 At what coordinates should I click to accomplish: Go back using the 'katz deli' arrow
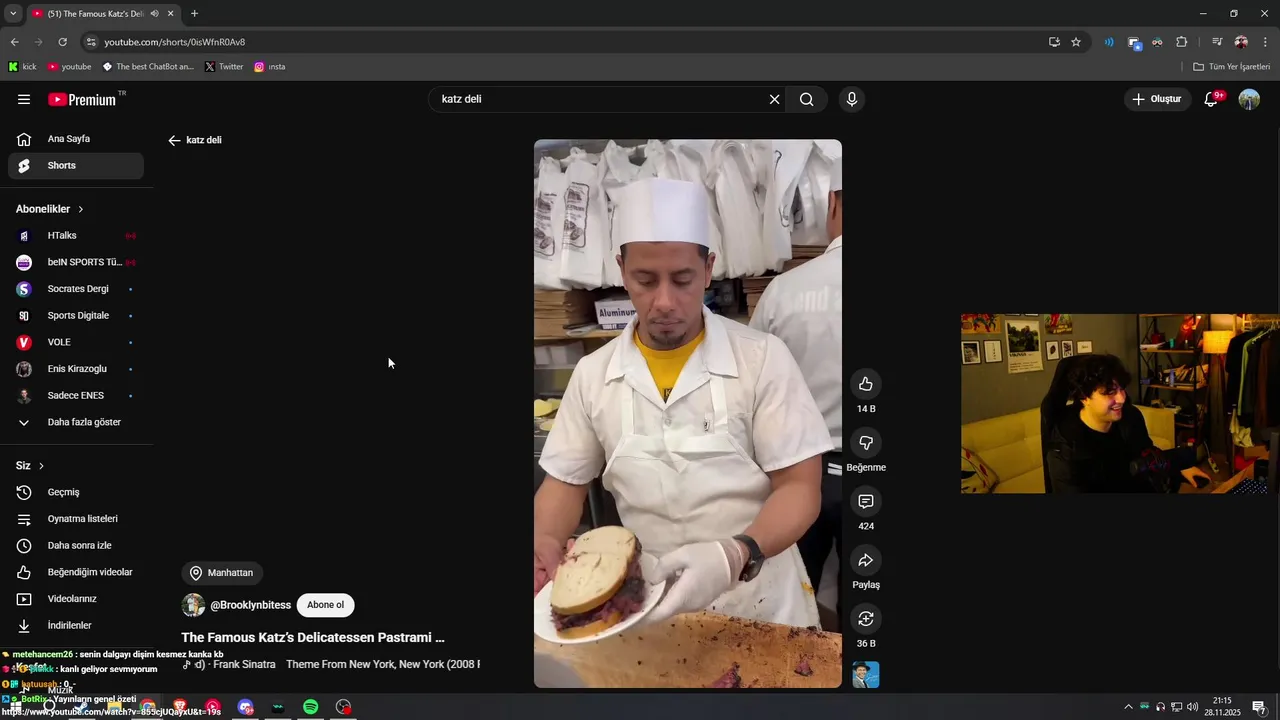point(174,140)
